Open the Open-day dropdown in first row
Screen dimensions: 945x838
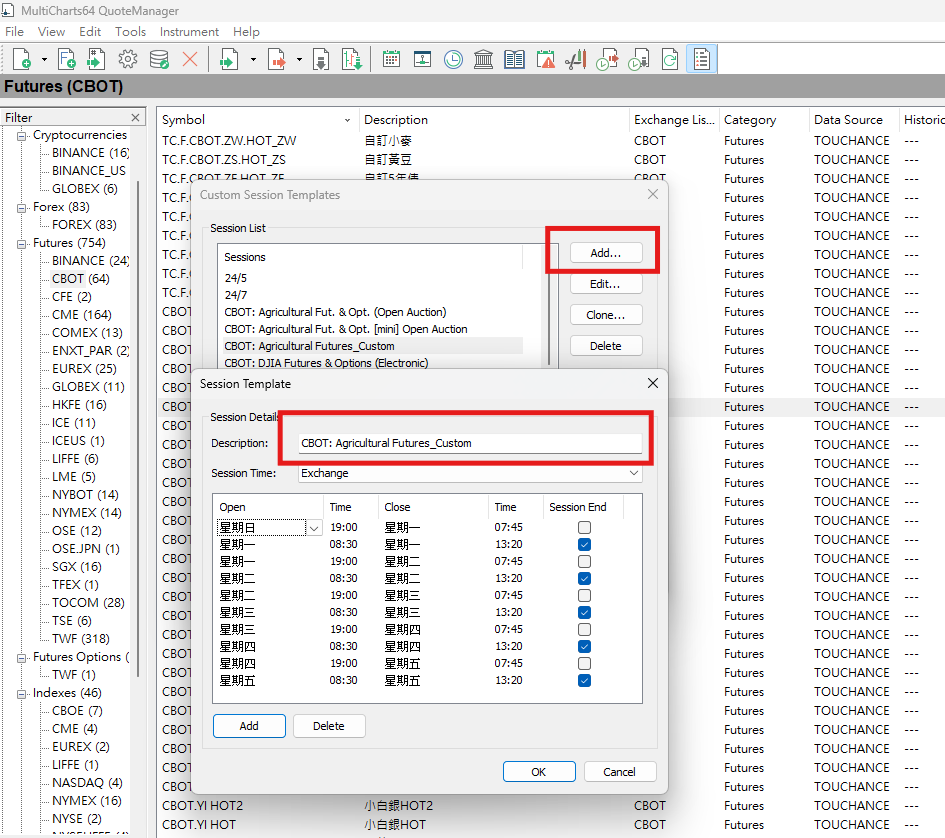315,527
